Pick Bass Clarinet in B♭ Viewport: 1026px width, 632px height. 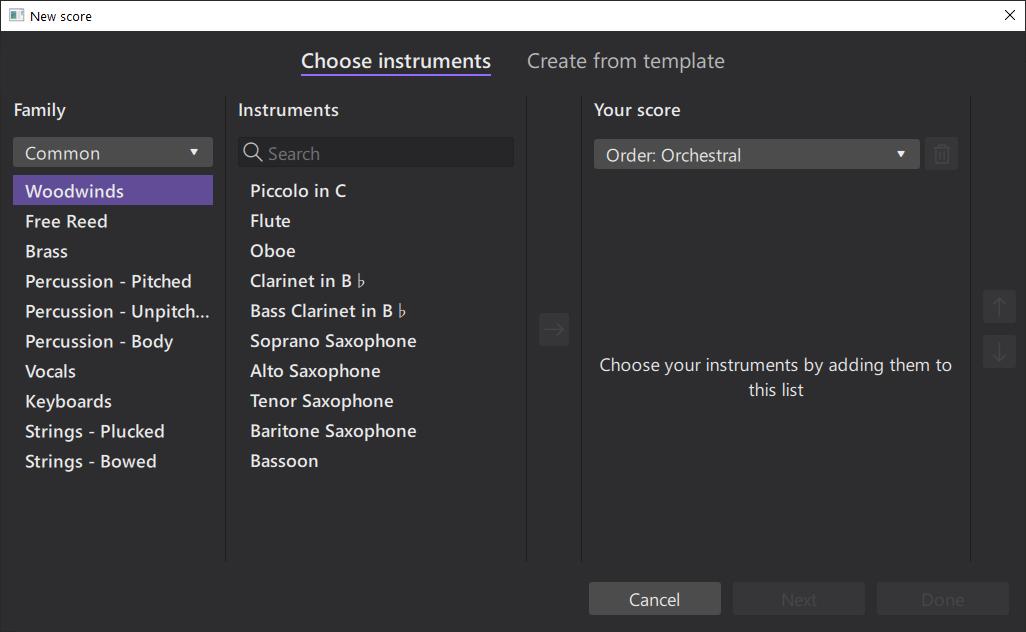point(328,311)
